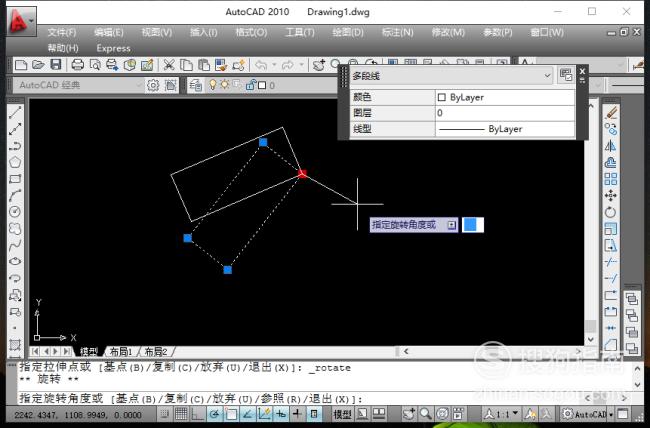
Task: Select the Line draw tool
Action: 15,112
